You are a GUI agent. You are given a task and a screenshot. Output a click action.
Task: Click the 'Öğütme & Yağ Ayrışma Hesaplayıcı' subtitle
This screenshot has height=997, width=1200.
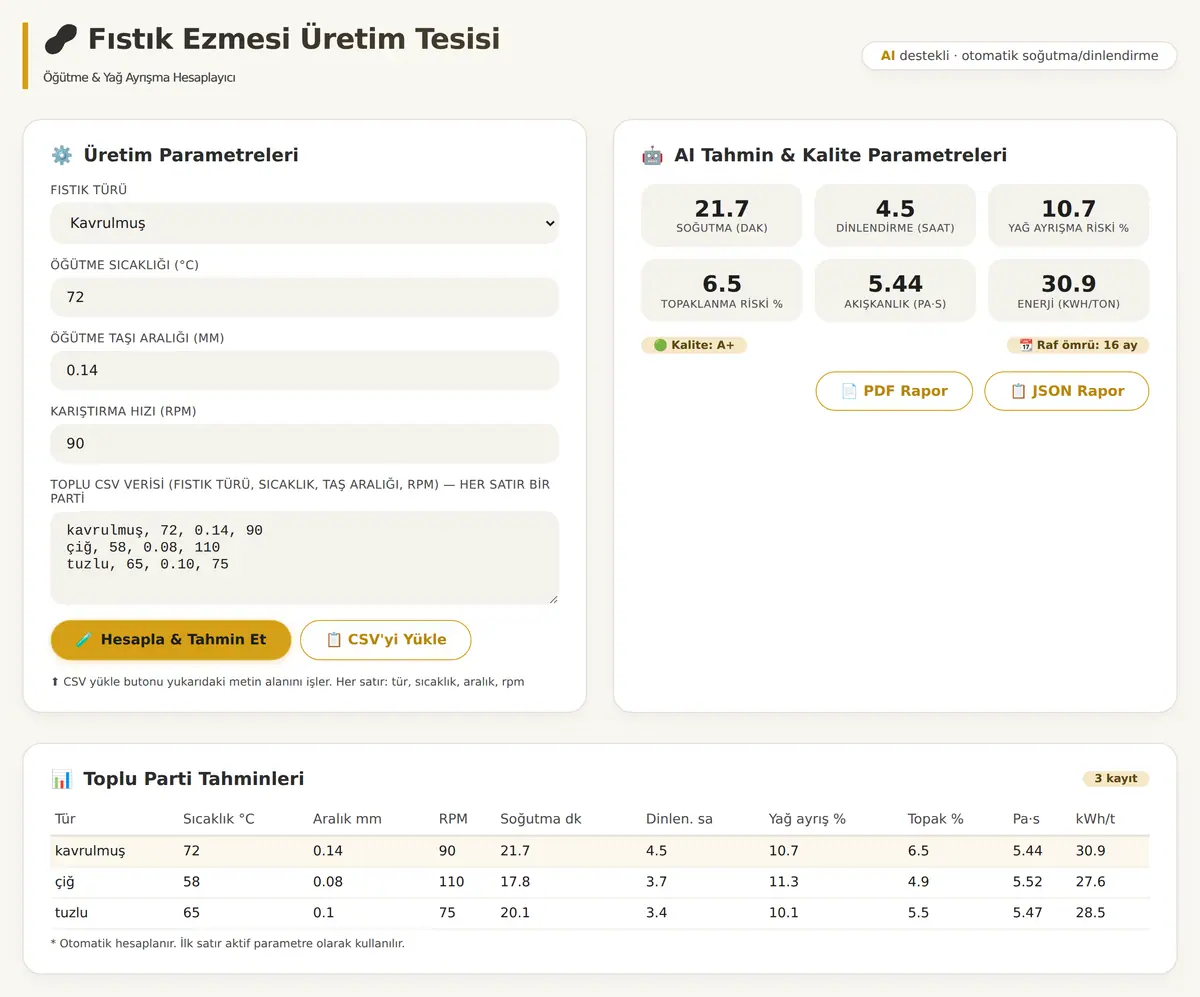point(139,77)
